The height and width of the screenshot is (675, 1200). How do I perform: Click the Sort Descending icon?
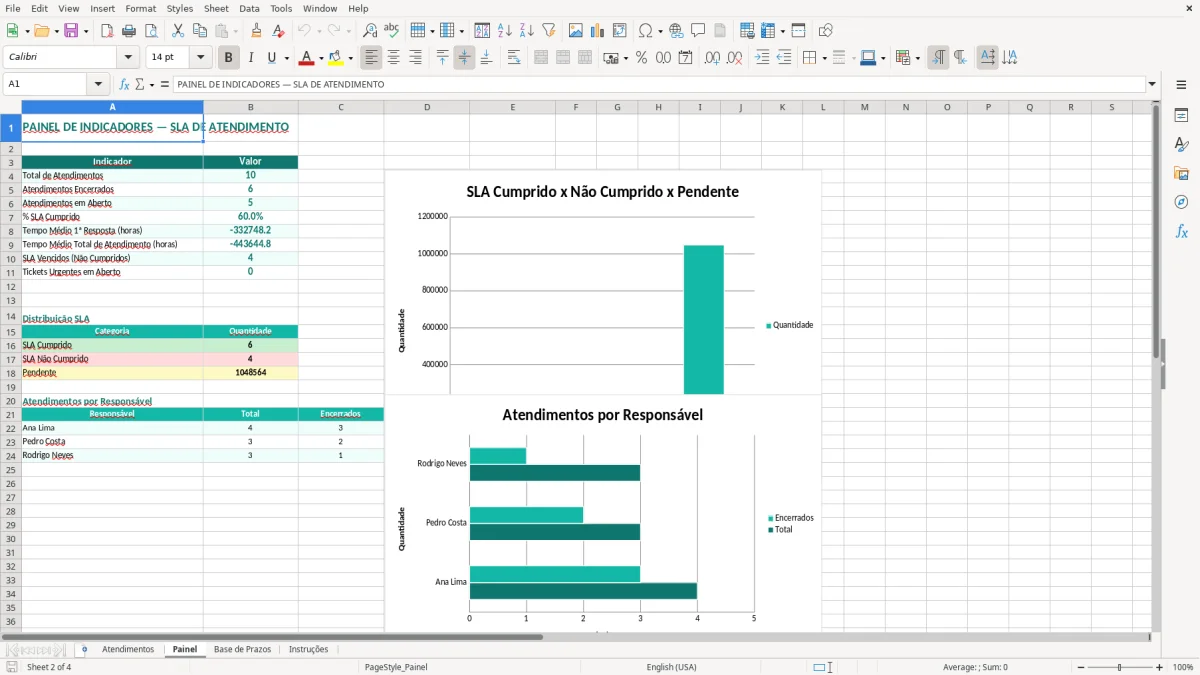click(527, 31)
